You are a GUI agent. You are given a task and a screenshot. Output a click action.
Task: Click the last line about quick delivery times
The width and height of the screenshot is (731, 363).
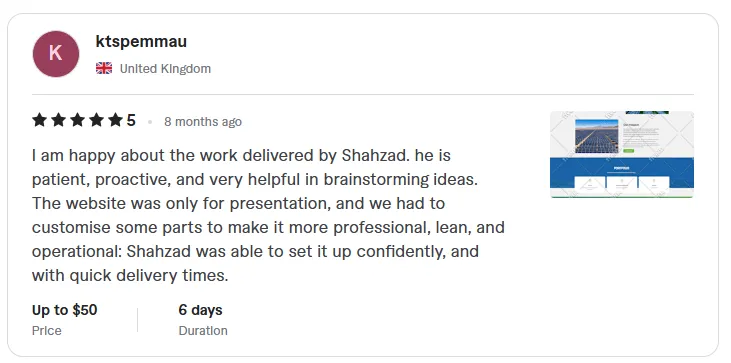130,275
